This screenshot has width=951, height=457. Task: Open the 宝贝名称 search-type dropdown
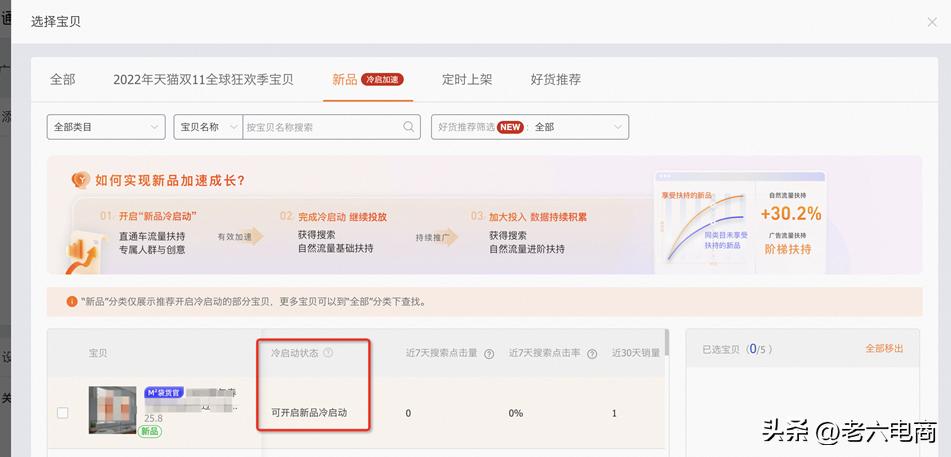(208, 127)
